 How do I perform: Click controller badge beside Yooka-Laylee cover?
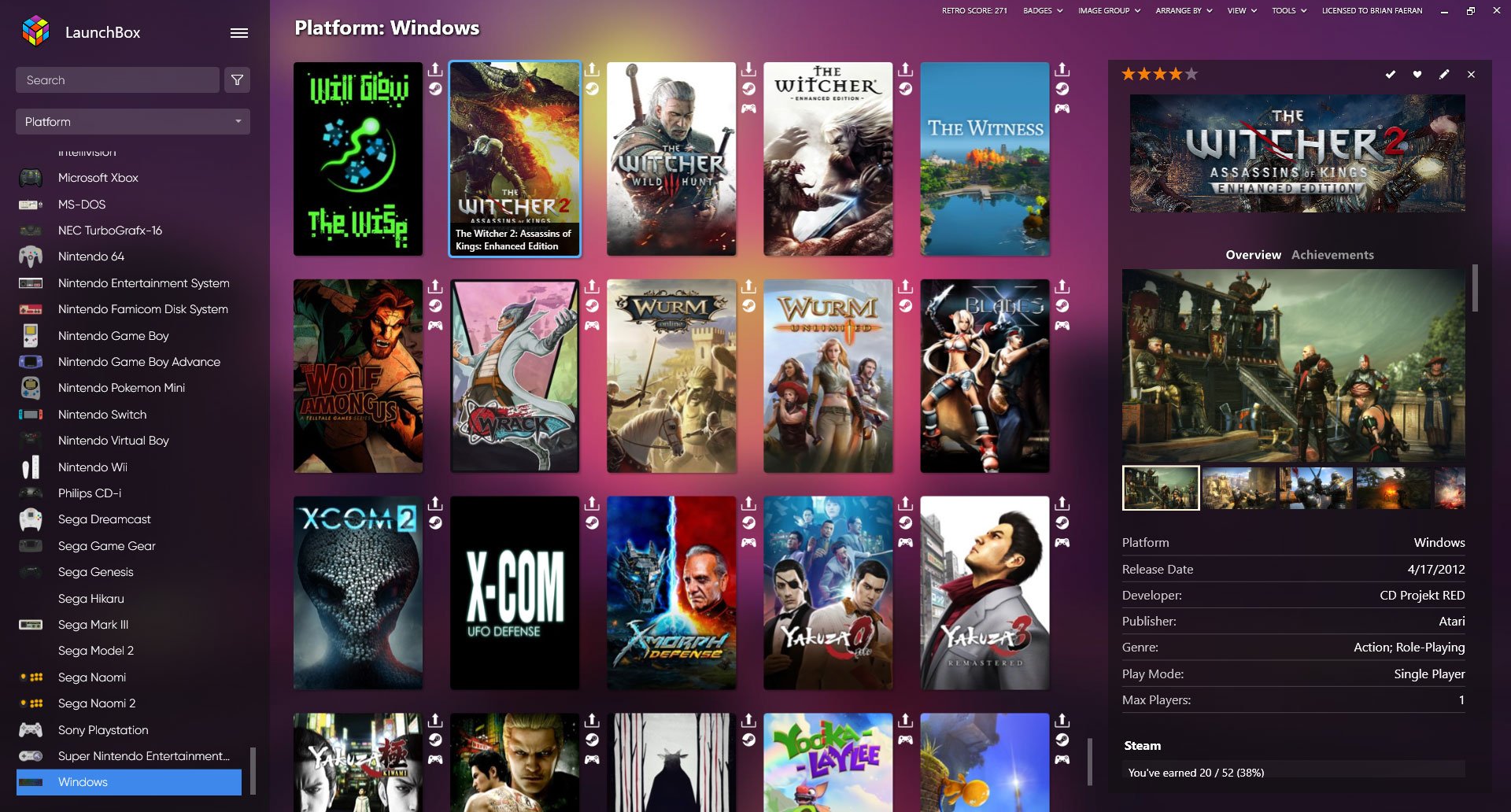pyautogui.click(x=905, y=740)
